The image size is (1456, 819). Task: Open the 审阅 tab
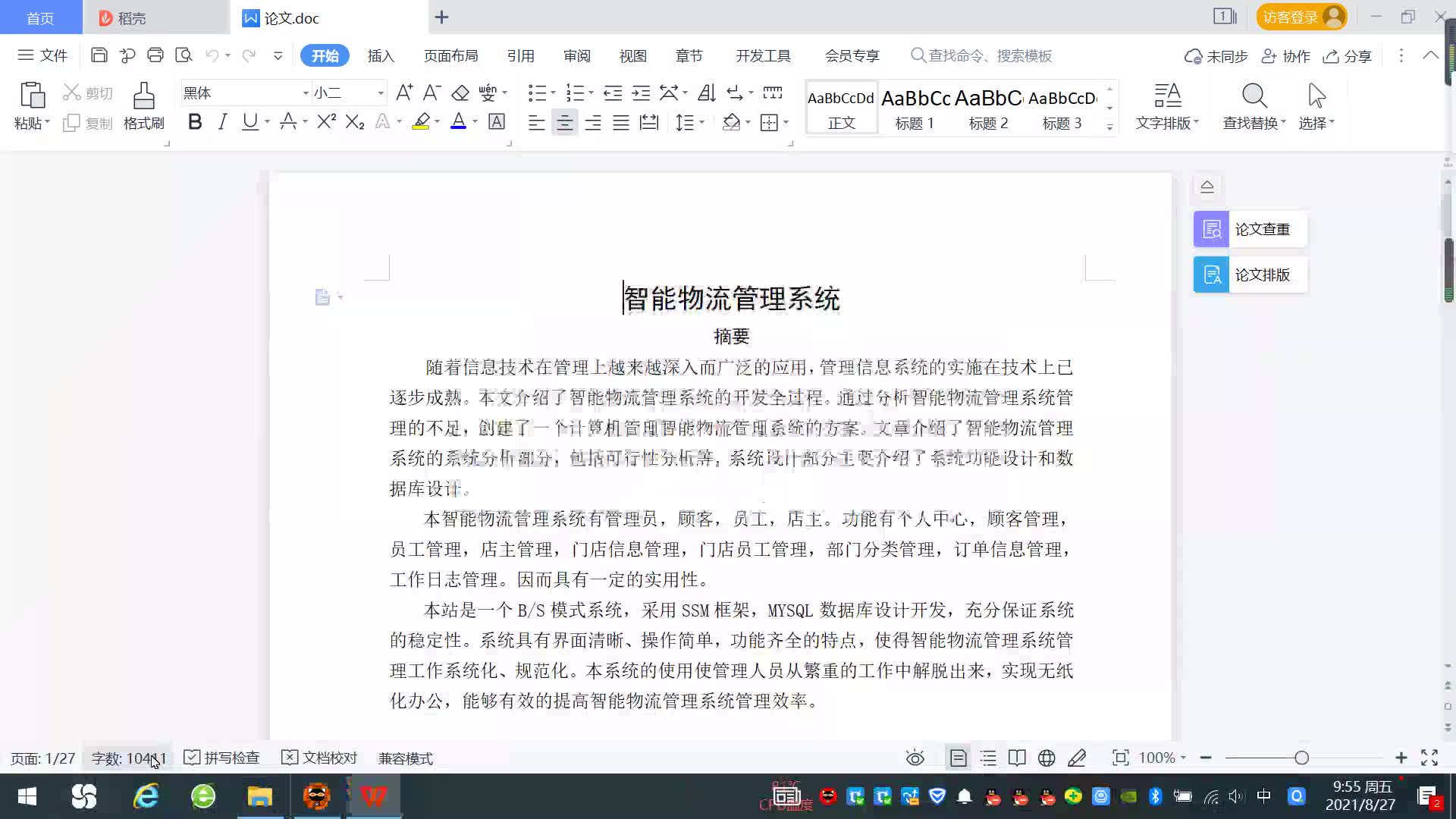(576, 55)
